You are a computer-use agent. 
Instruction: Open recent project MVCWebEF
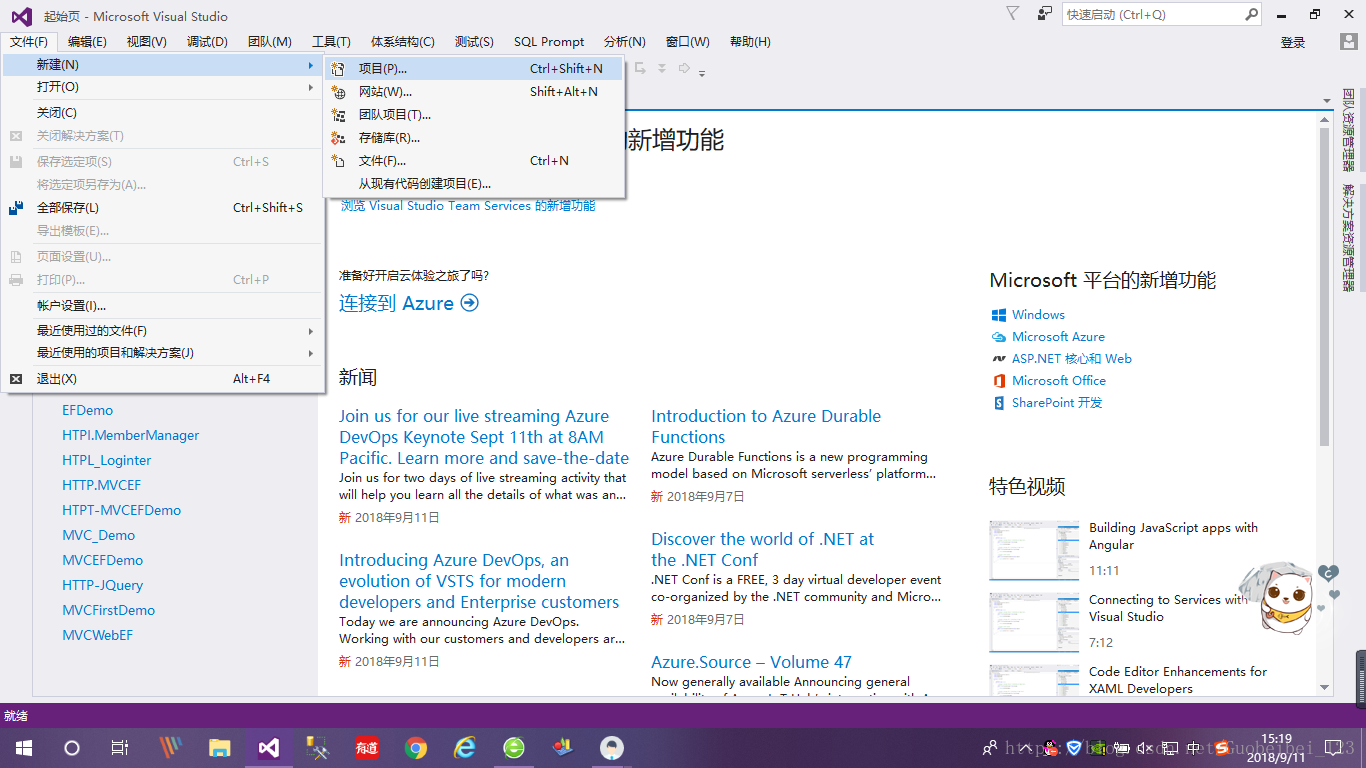97,635
